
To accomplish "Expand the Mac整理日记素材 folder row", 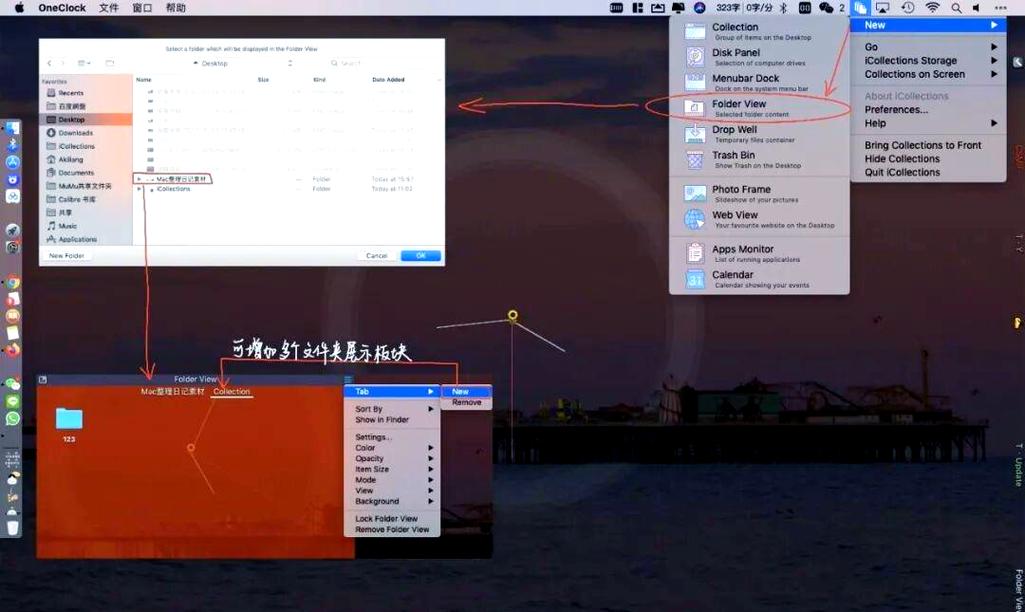I will coord(139,178).
